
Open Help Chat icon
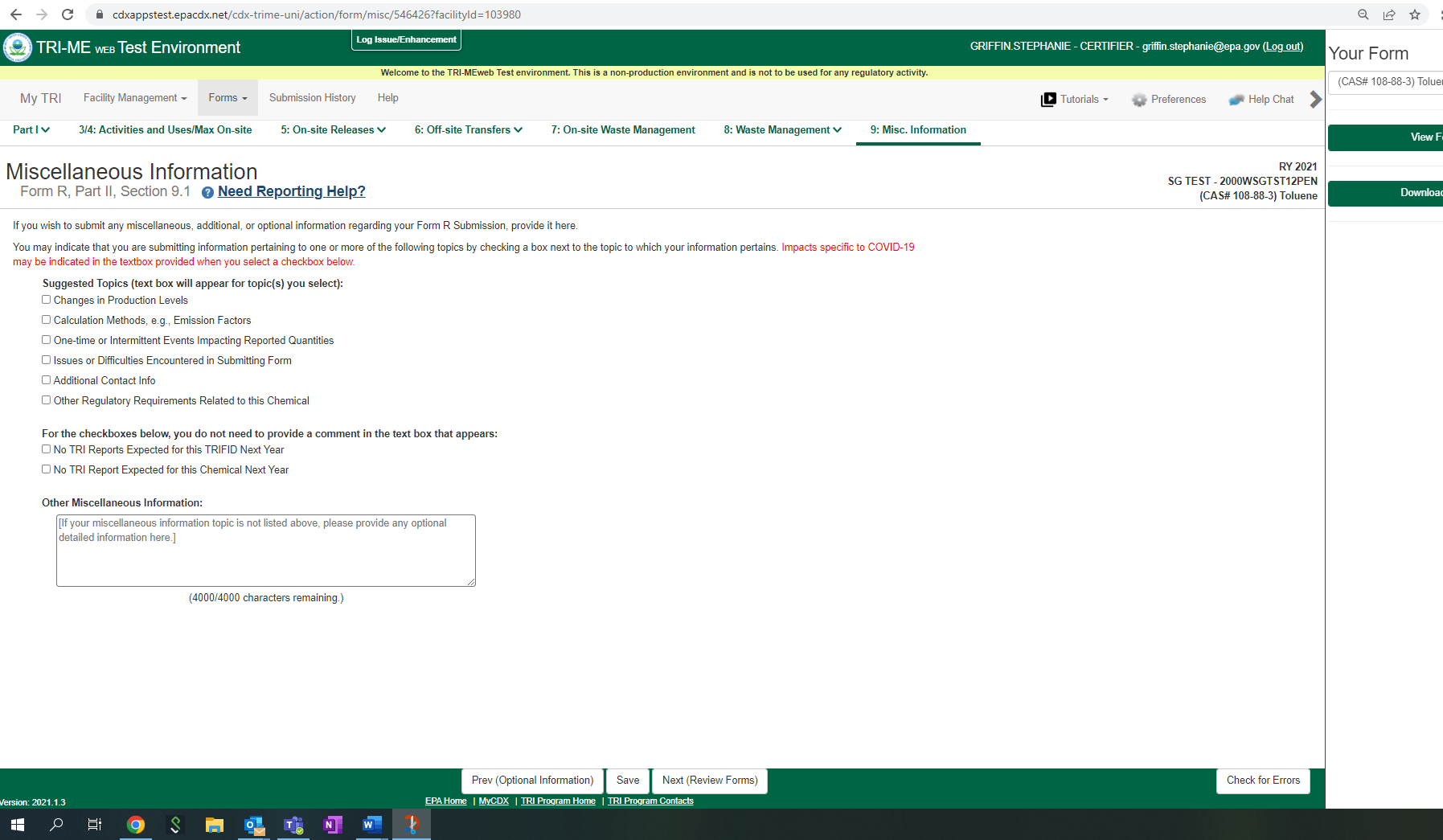pyautogui.click(x=1236, y=100)
